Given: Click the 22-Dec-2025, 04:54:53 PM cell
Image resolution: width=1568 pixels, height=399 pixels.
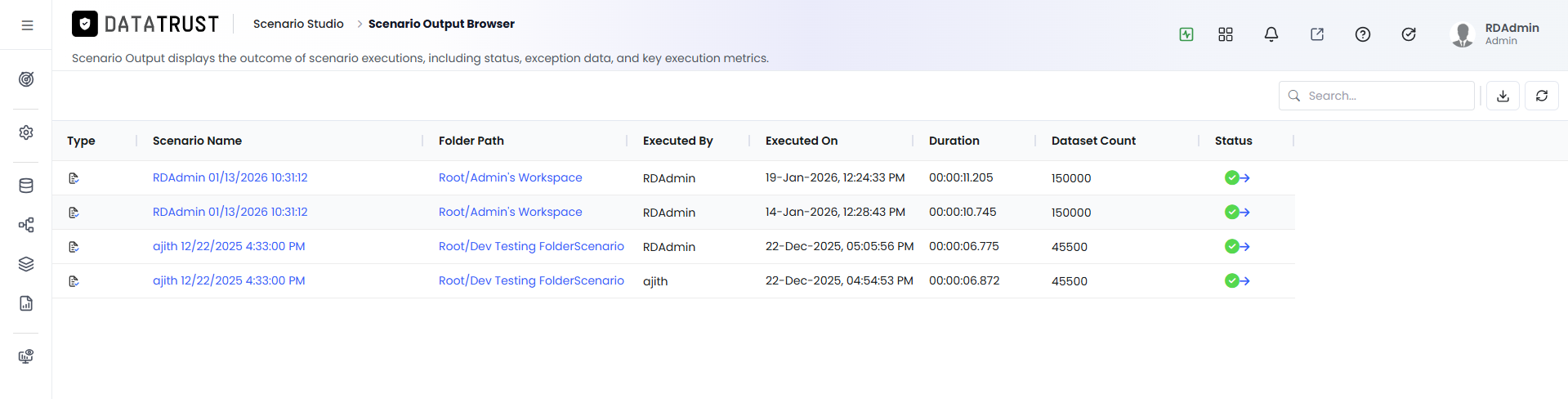Looking at the screenshot, I should click(839, 280).
